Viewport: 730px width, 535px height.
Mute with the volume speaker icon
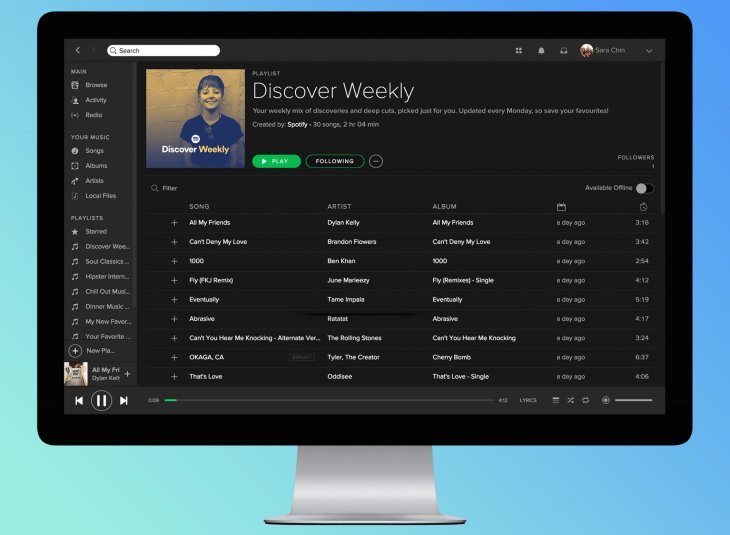click(606, 400)
